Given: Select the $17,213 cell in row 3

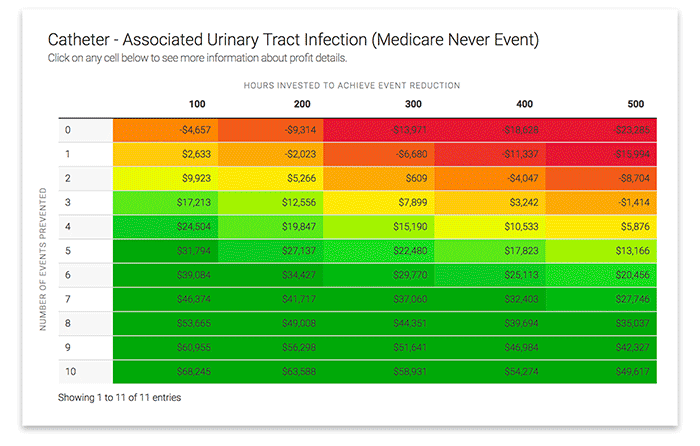Looking at the screenshot, I should coord(166,203).
